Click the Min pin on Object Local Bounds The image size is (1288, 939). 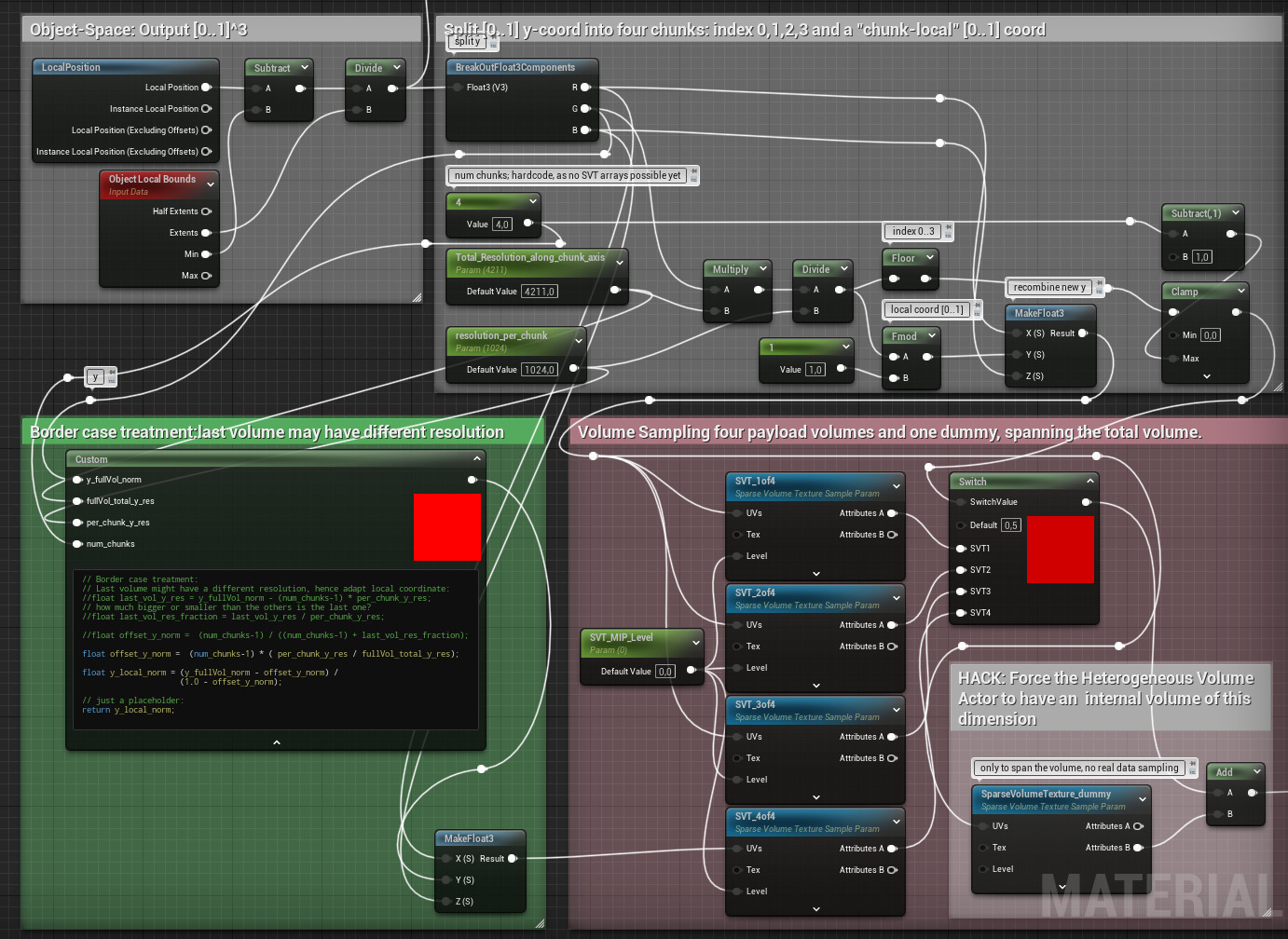point(206,254)
